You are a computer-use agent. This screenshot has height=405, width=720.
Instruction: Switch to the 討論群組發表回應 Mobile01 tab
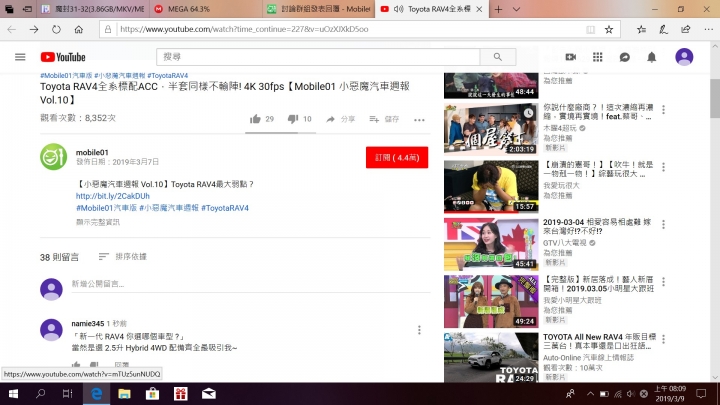coord(319,9)
